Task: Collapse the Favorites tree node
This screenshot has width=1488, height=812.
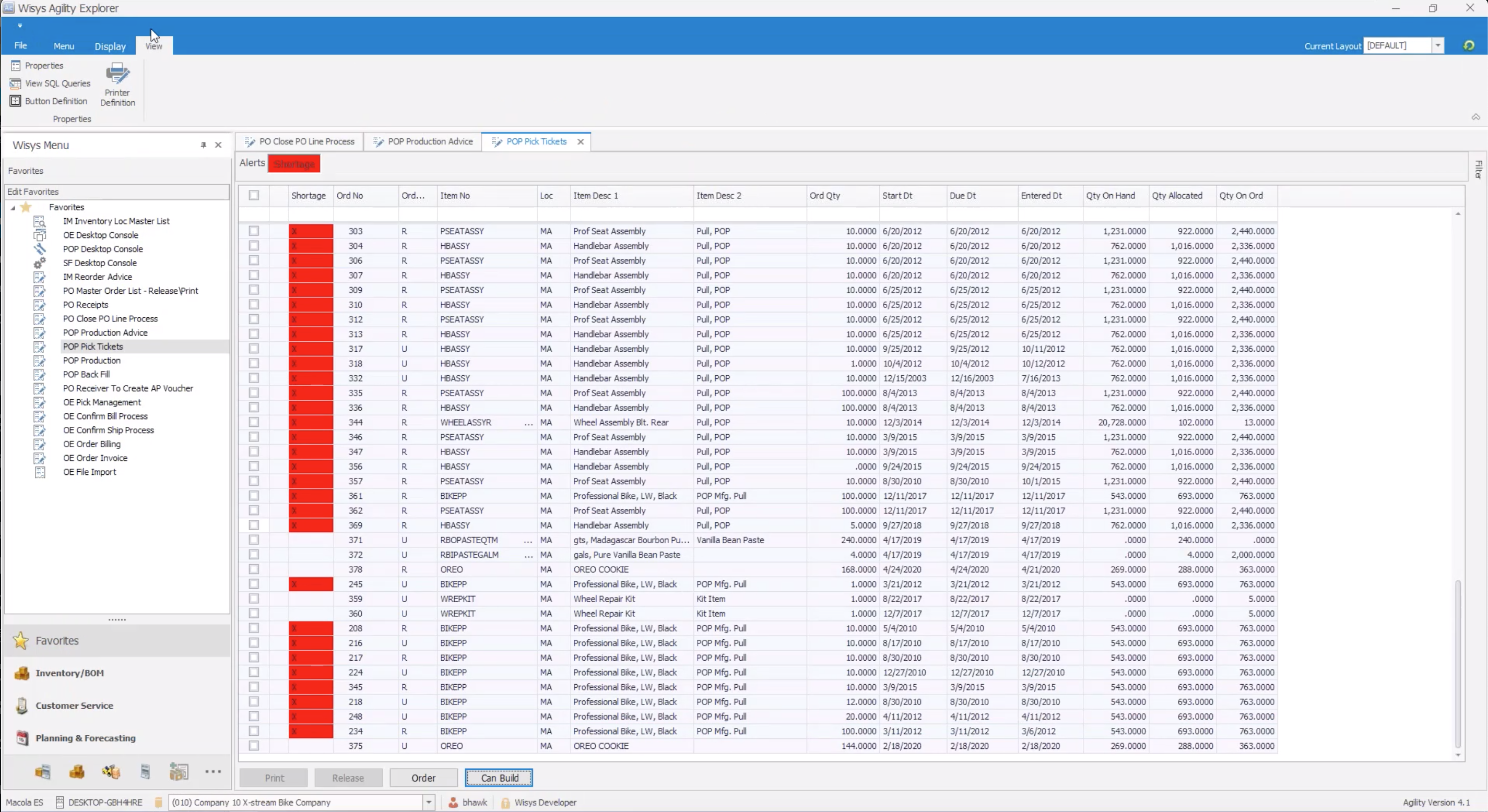Action: [x=13, y=207]
